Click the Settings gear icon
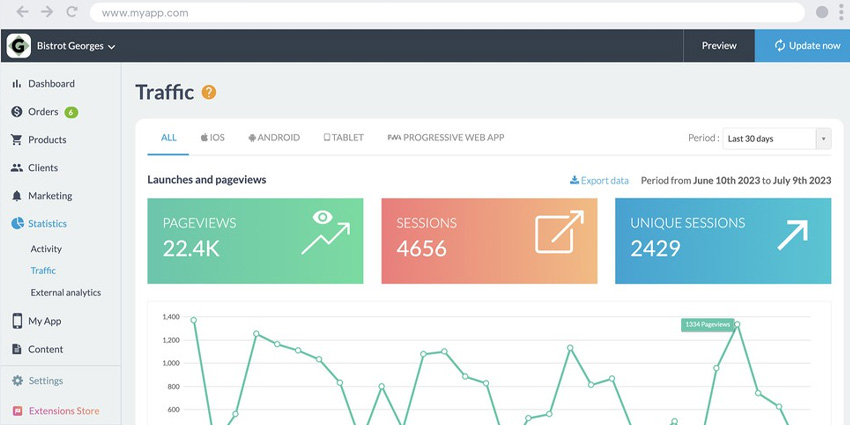The image size is (850, 425). 18,381
